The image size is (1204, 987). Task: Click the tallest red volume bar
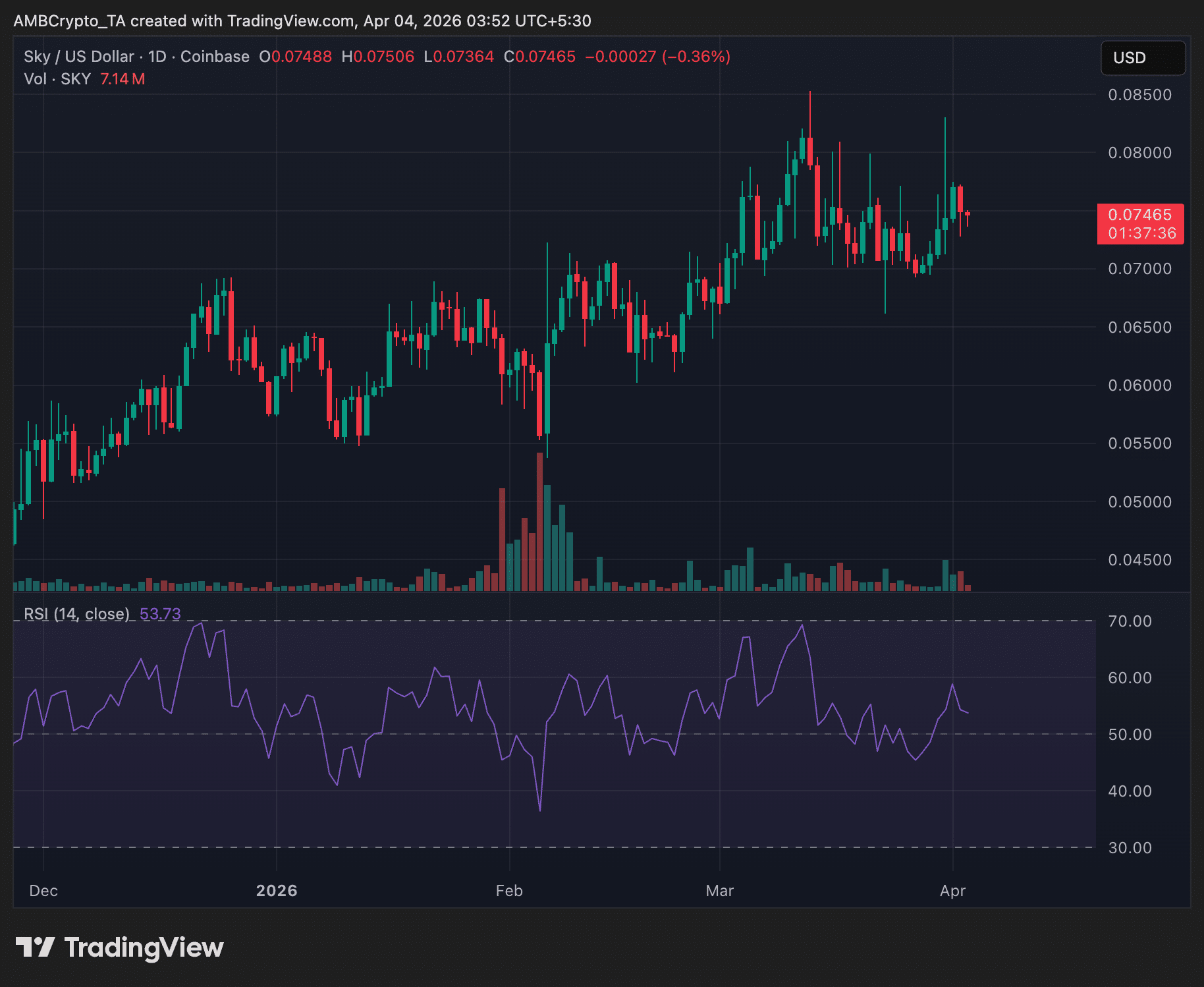point(540,521)
